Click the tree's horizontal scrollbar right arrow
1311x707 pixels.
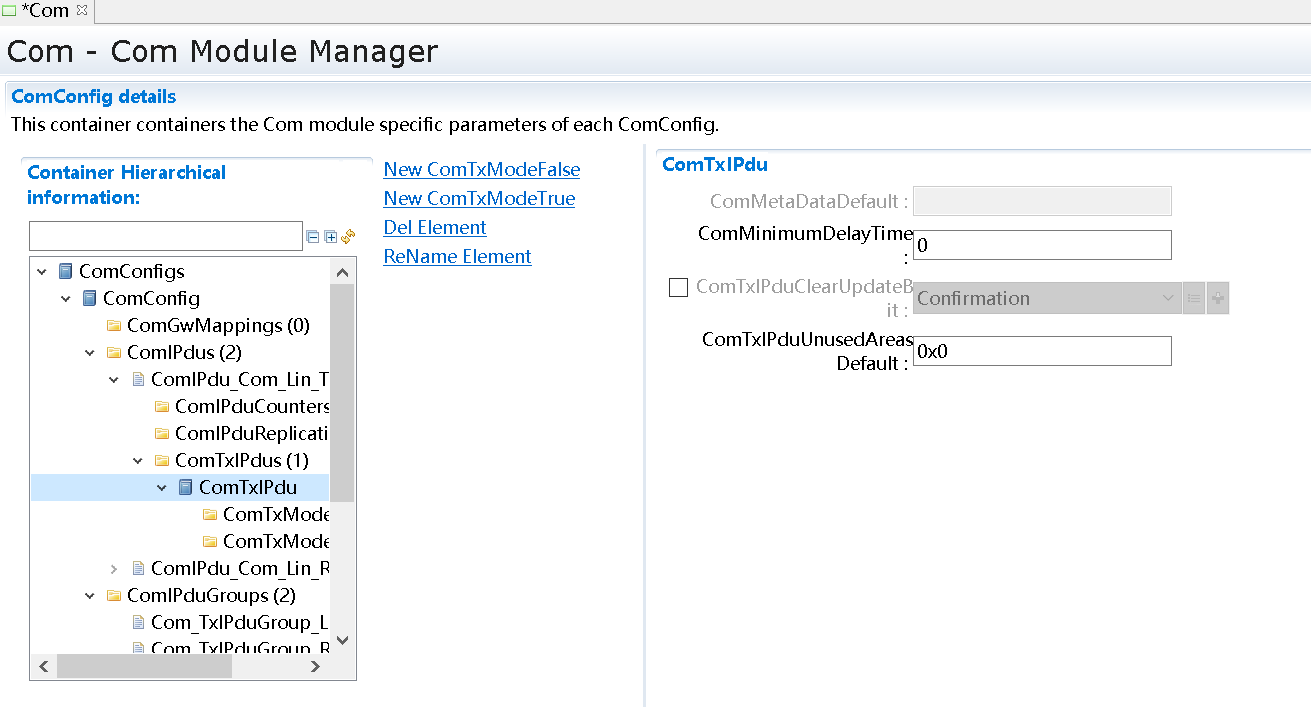315,666
